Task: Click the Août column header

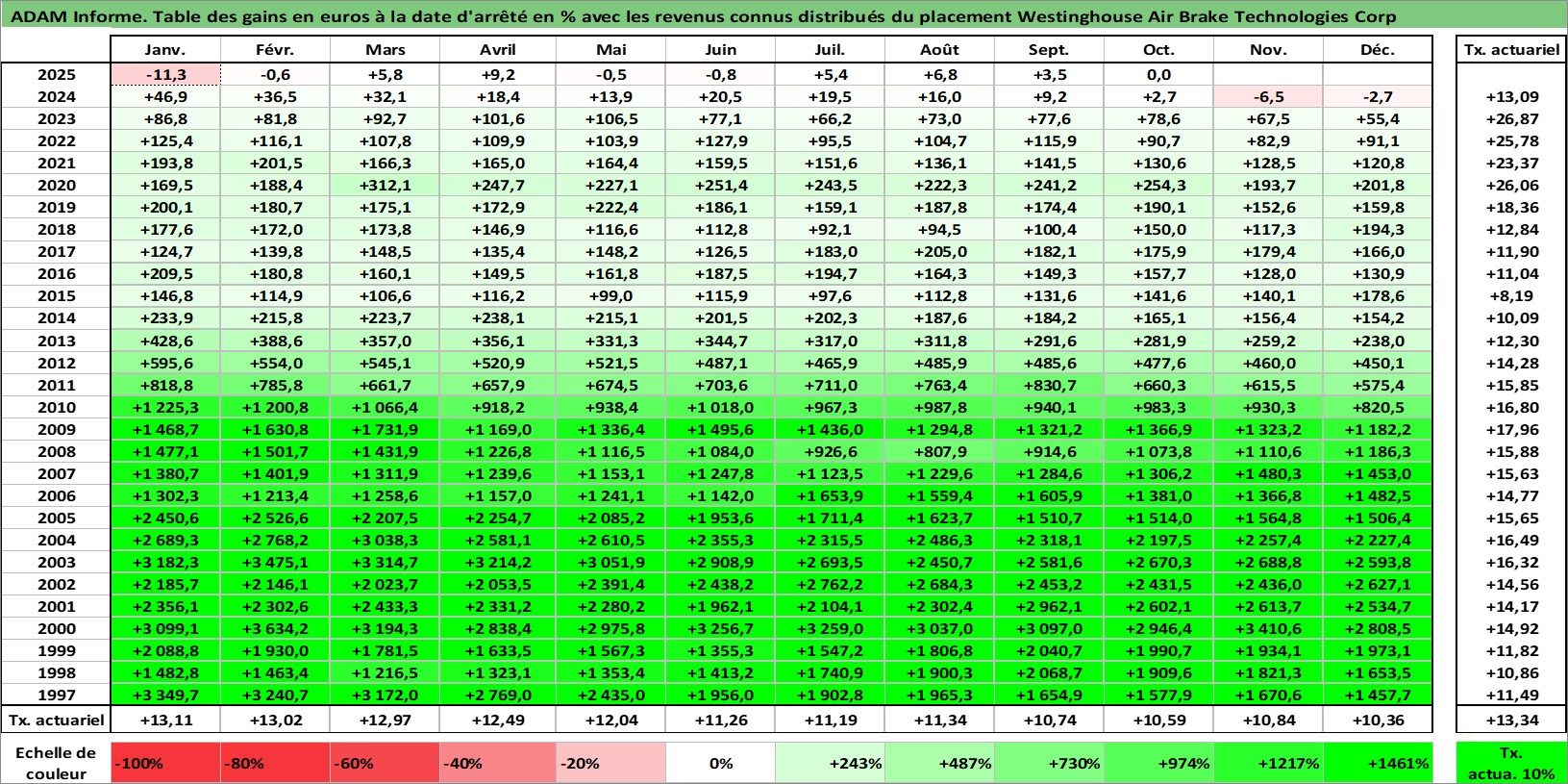Action: pyautogui.click(x=939, y=50)
